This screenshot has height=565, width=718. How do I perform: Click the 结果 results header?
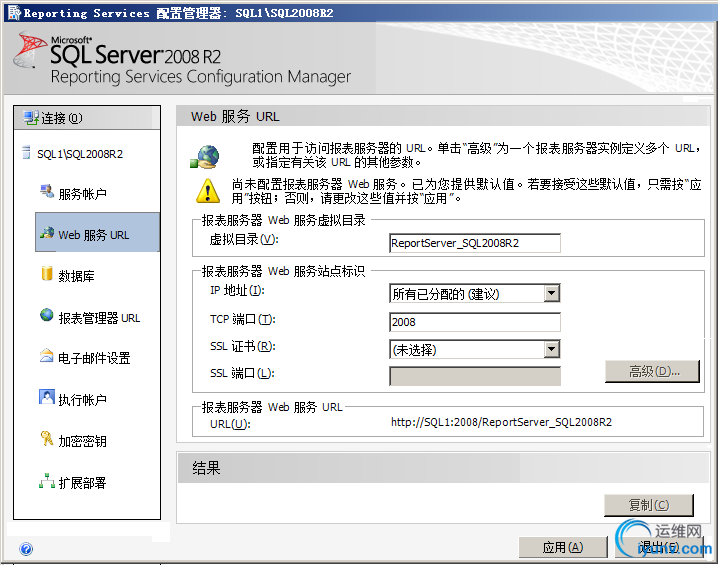click(x=206, y=468)
